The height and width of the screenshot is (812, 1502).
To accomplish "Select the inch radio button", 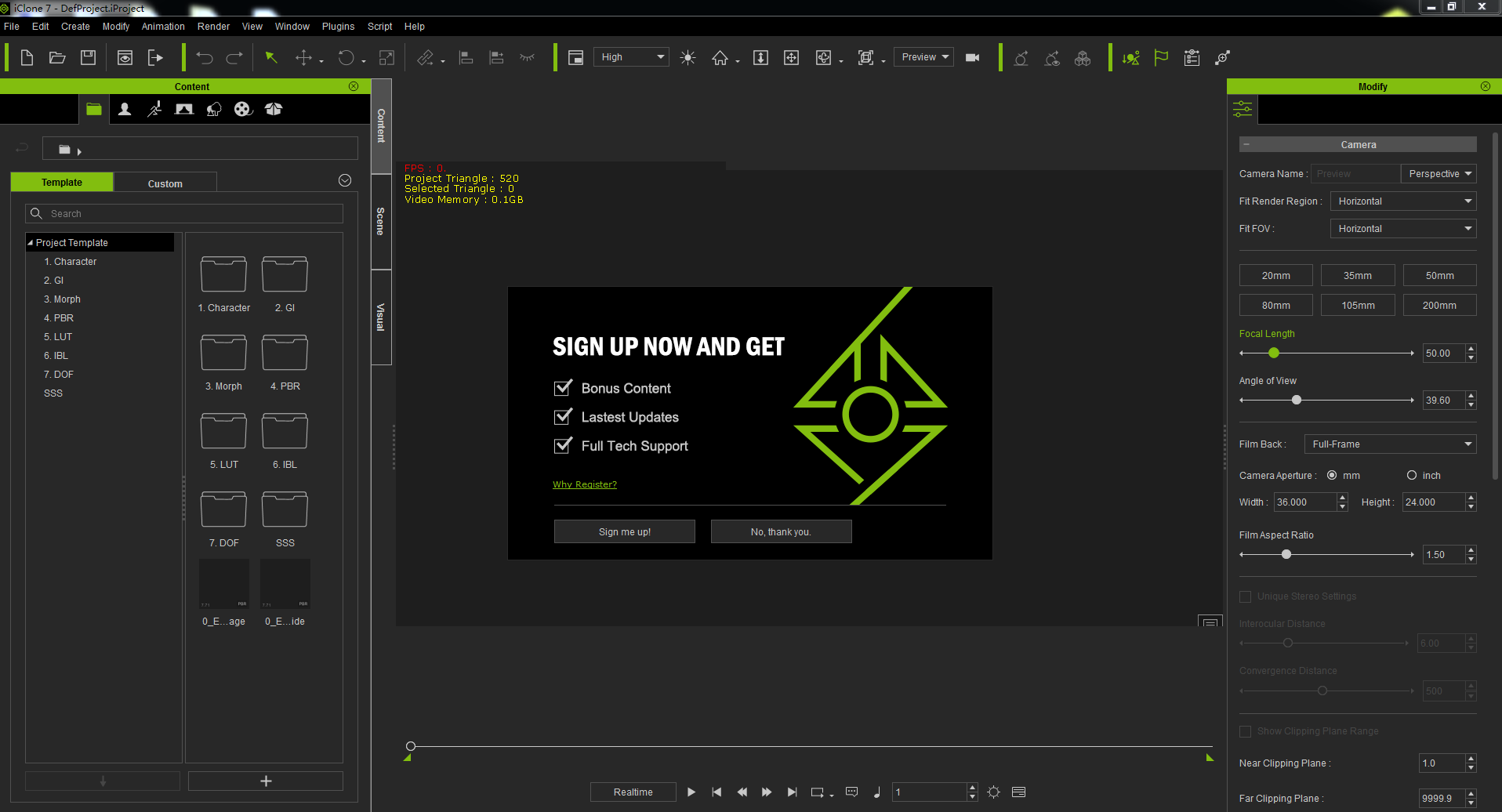I will point(1411,475).
